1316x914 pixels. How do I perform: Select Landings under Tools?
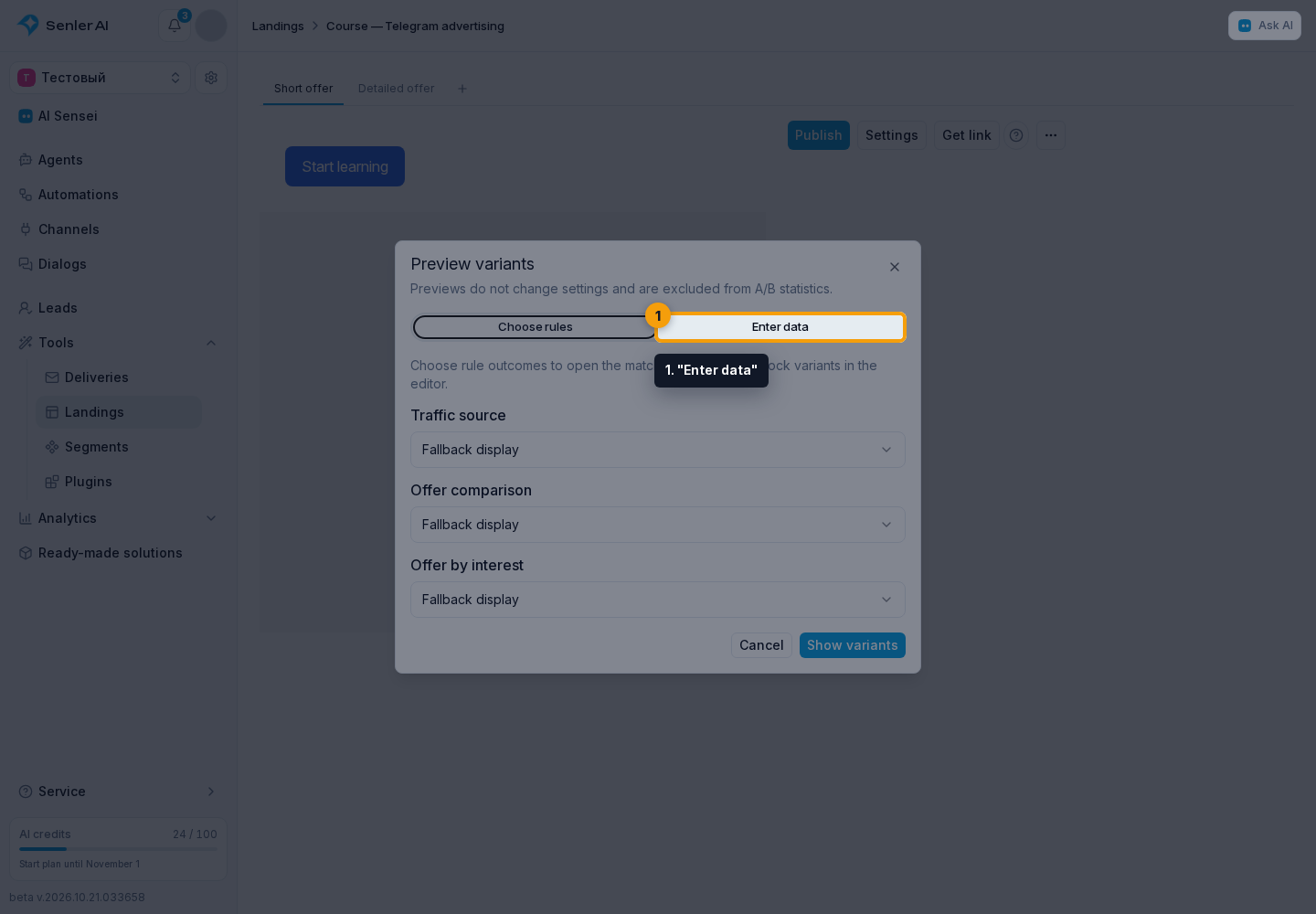119,412
